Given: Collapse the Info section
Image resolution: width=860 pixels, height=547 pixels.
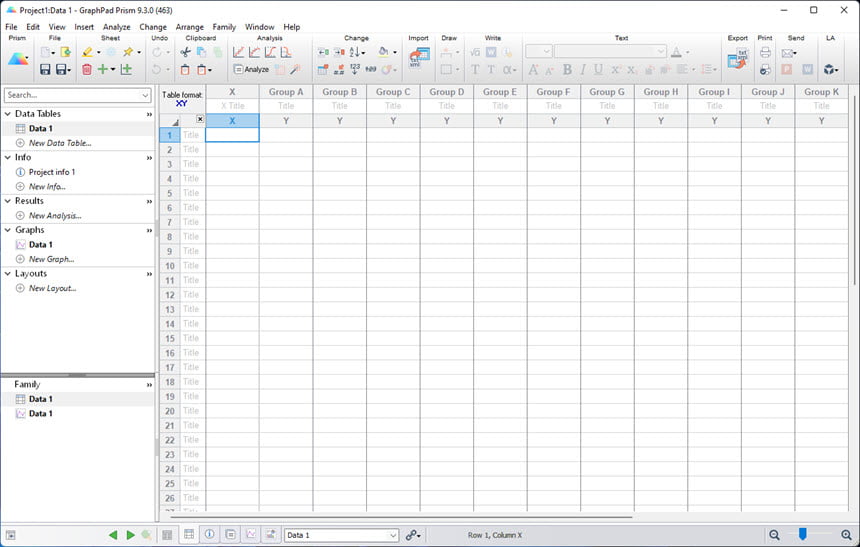Looking at the screenshot, I should 8,157.
